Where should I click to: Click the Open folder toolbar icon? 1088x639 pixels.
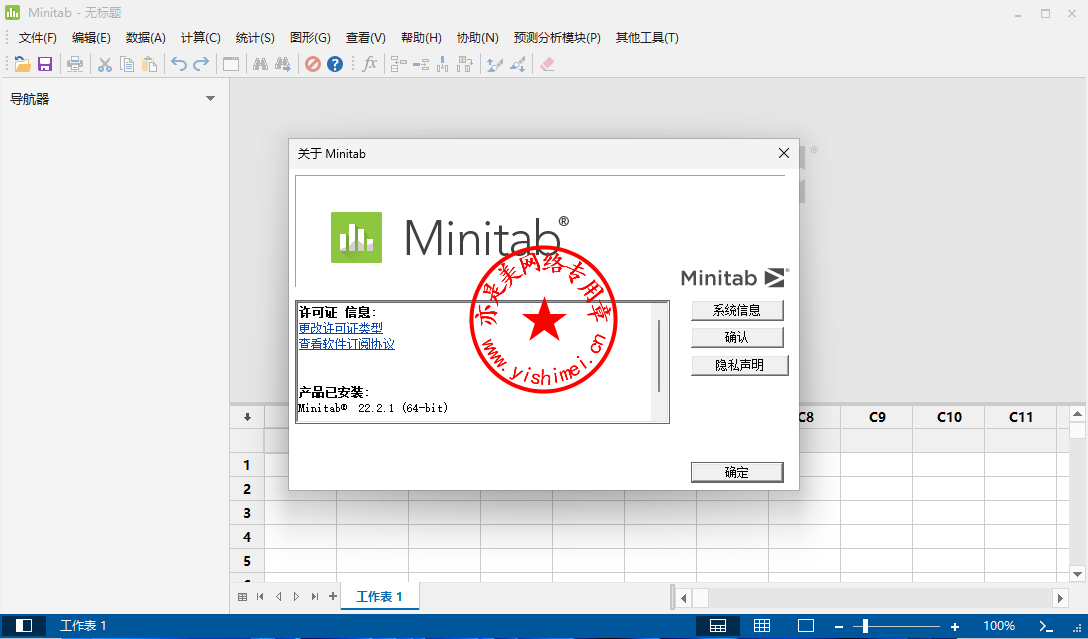coord(22,65)
